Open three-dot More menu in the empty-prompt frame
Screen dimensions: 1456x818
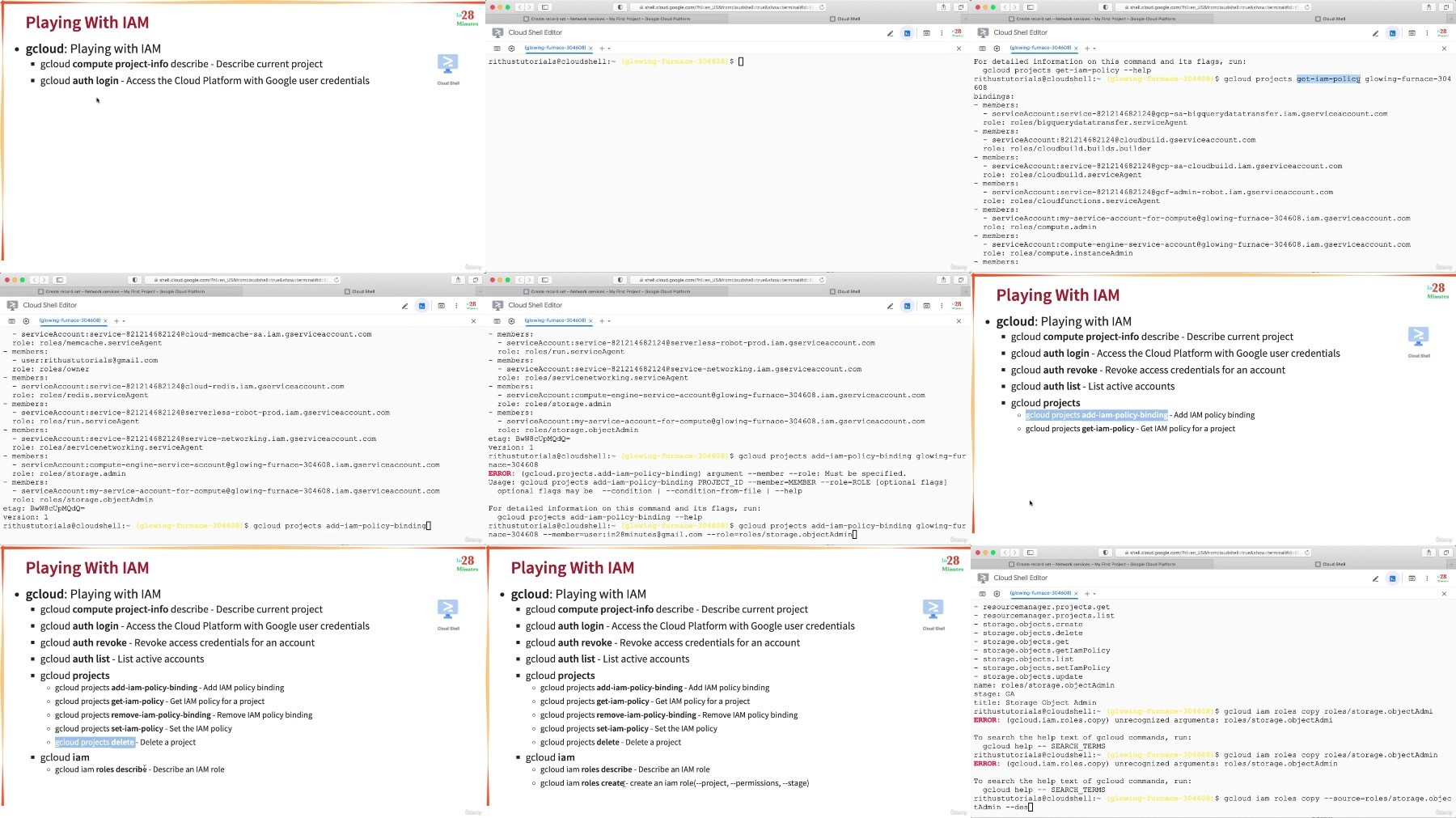point(942,33)
